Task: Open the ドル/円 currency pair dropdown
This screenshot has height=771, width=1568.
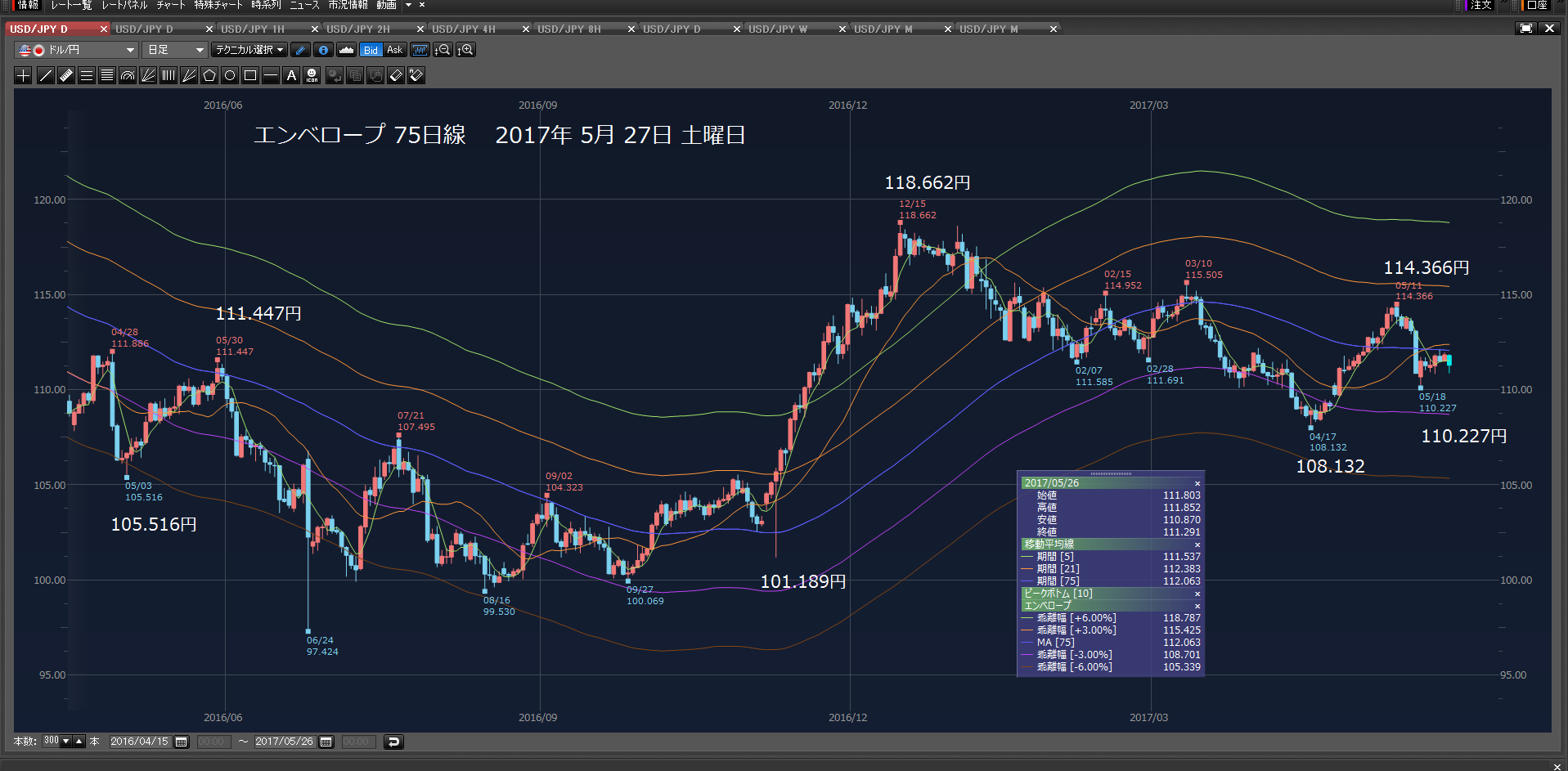Action: point(76,50)
